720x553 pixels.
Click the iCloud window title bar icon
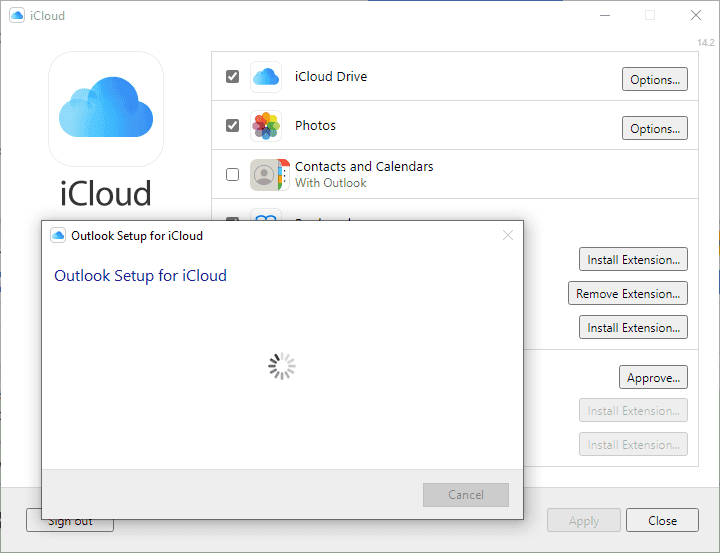[x=17, y=16]
